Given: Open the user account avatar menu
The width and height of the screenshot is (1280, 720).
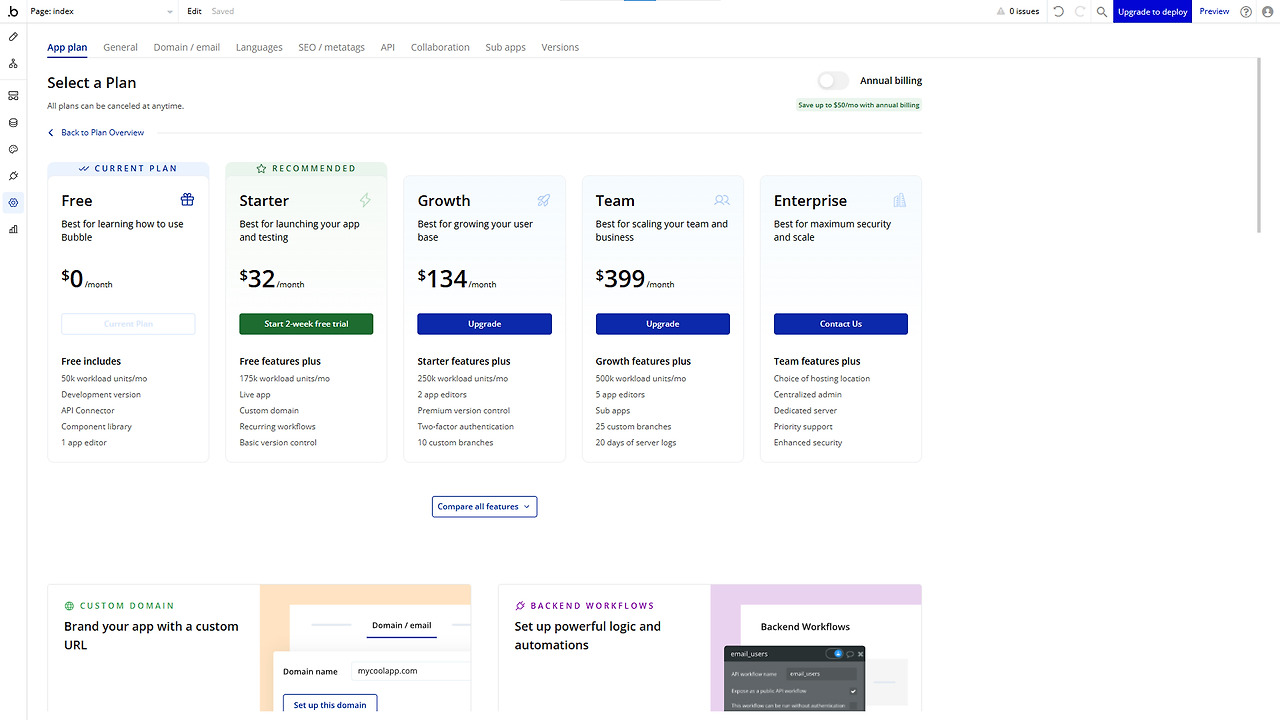Looking at the screenshot, I should point(1267,12).
